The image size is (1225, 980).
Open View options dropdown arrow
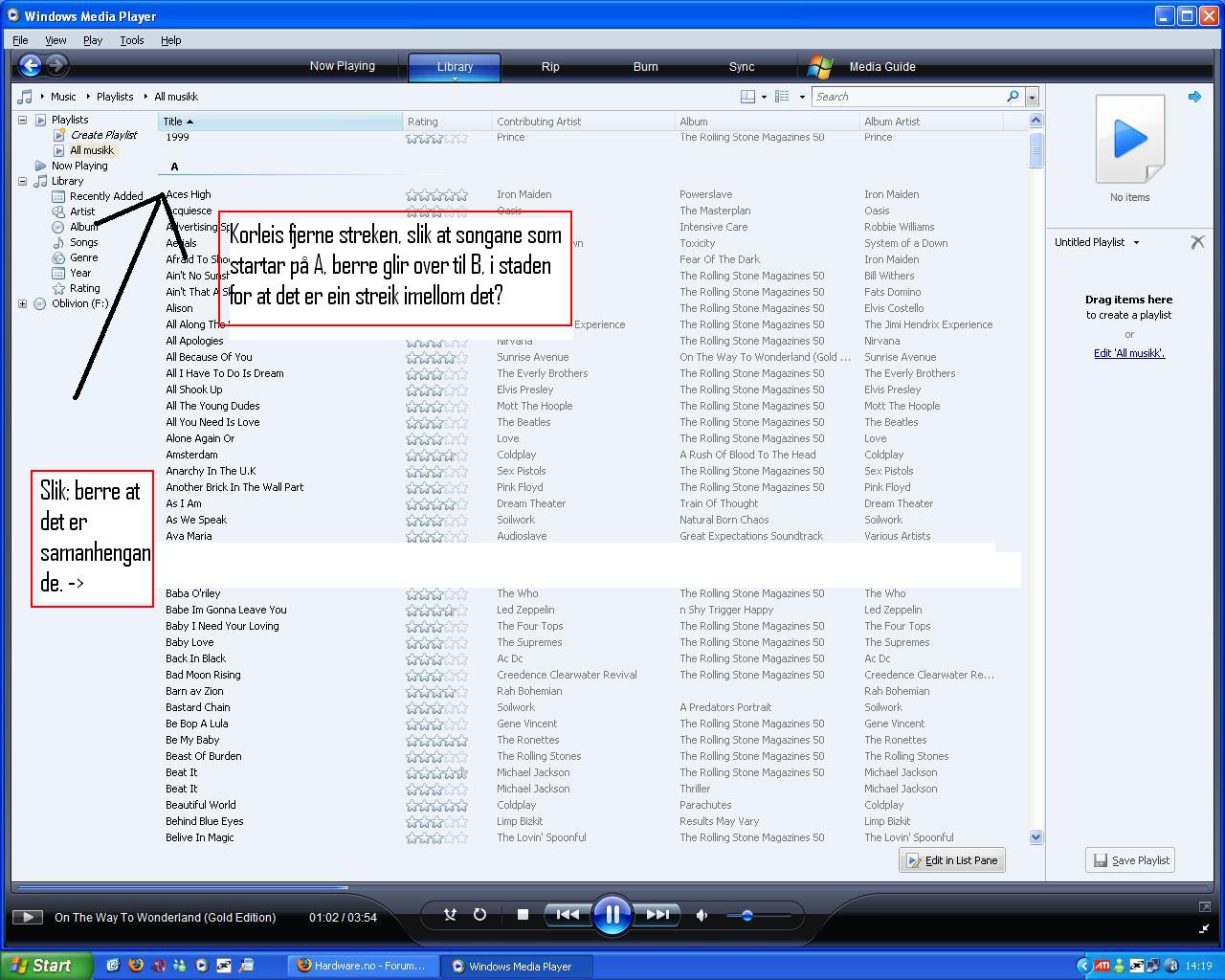pyautogui.click(x=802, y=97)
